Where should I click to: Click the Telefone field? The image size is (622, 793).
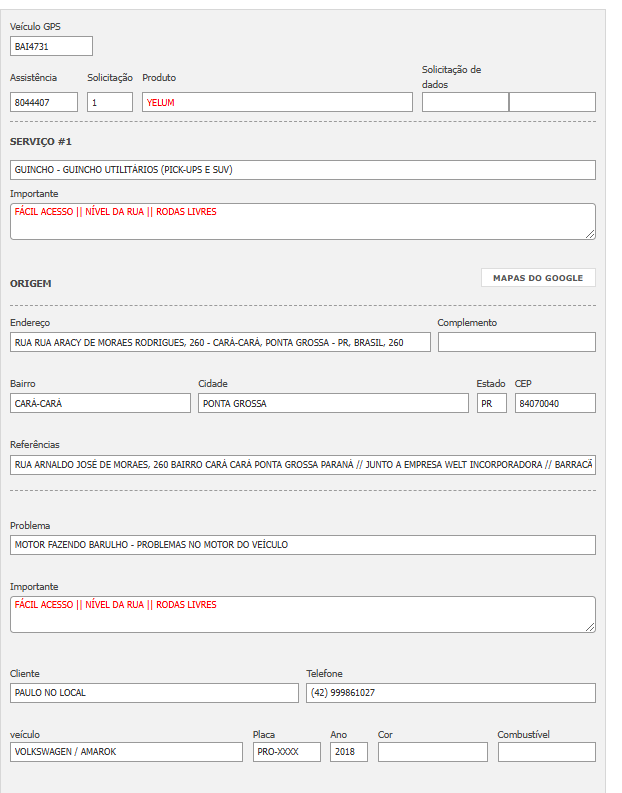450,693
